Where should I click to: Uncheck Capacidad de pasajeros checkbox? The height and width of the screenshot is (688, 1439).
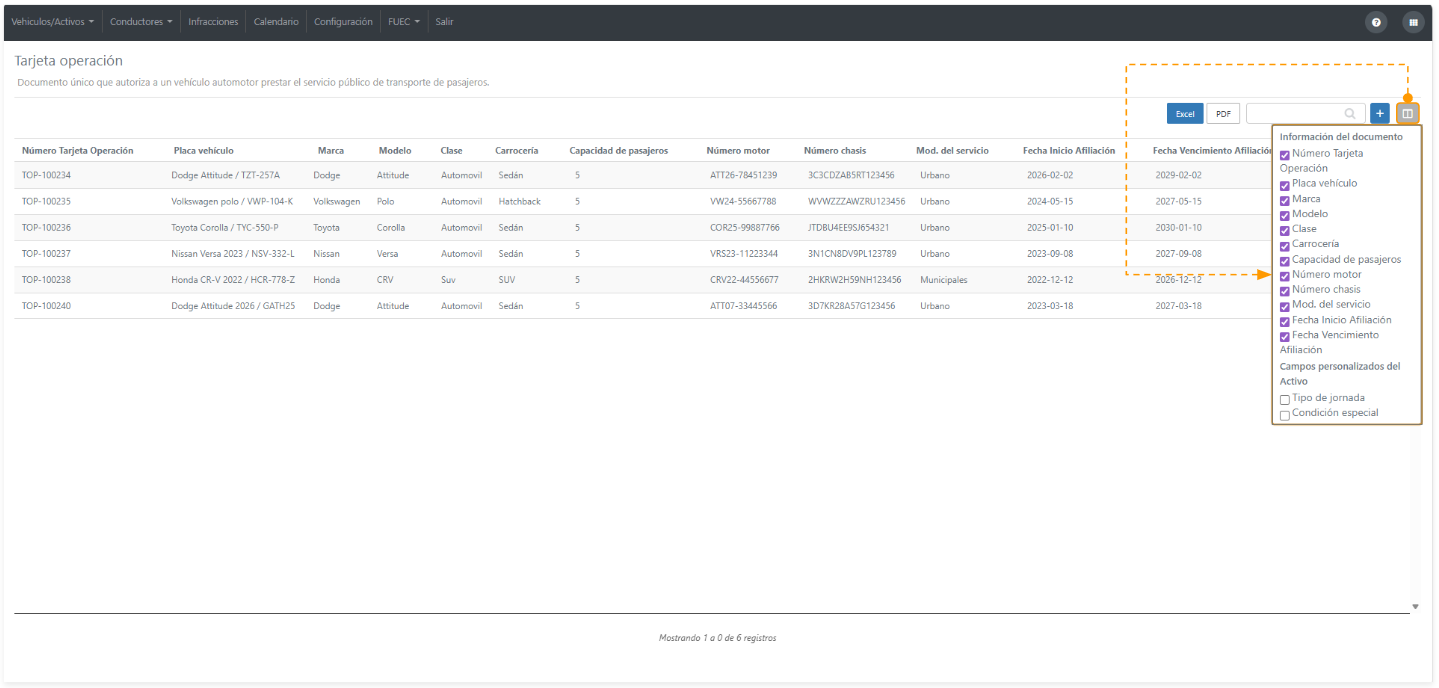pos(1285,261)
